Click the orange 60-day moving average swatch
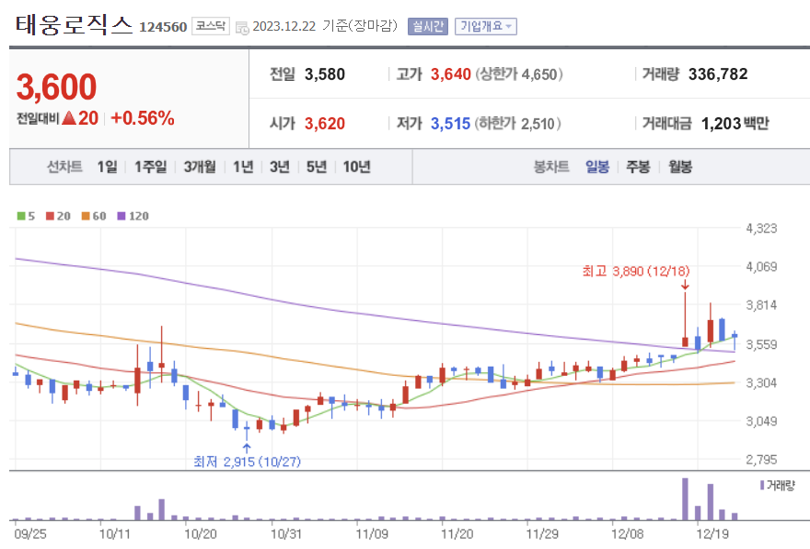The image size is (810, 549). pos(86,216)
